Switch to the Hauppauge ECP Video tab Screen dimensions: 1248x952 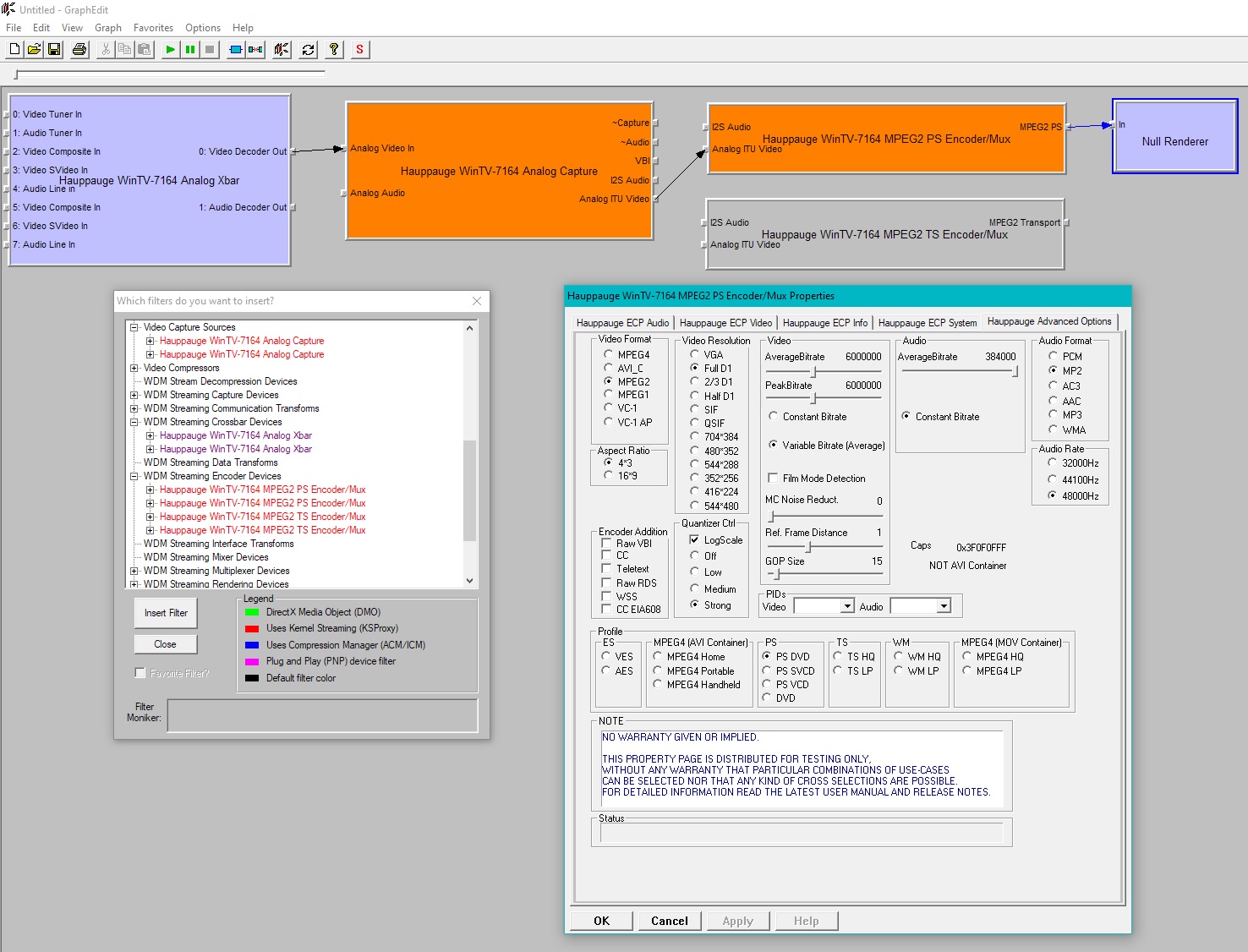click(725, 323)
